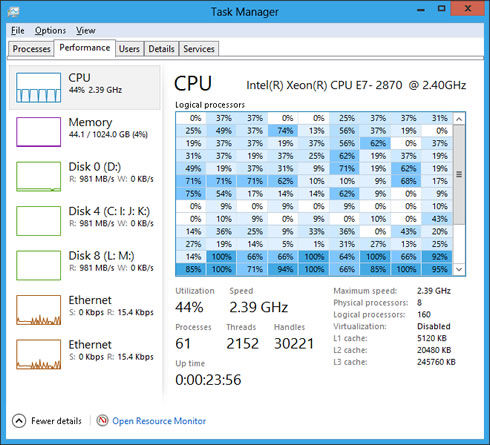490x445 pixels.
Task: Click the scrollbar down arrow in logical processors
Action: (x=459, y=269)
